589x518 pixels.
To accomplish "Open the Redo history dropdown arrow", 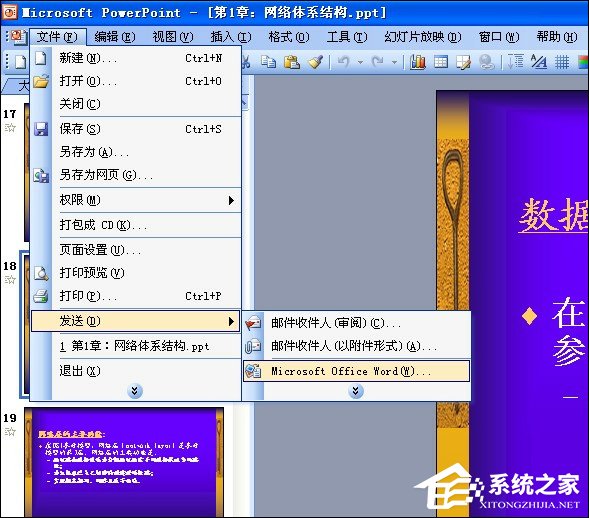I will [x=394, y=62].
